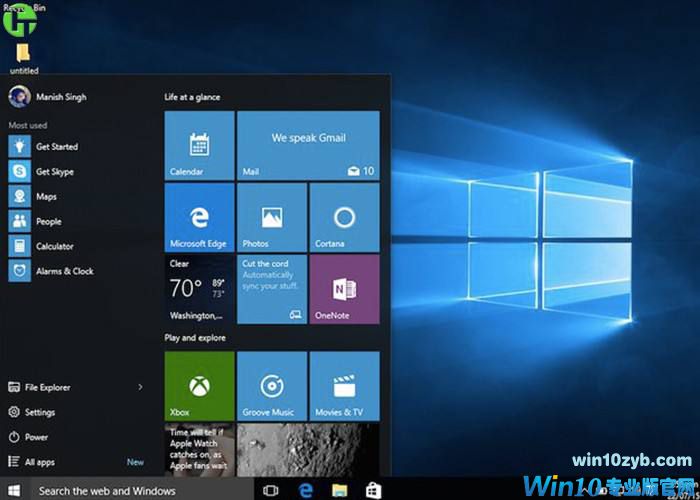The width and height of the screenshot is (700, 500).
Task: Open File Explorer from Start menu
Action: (39, 388)
